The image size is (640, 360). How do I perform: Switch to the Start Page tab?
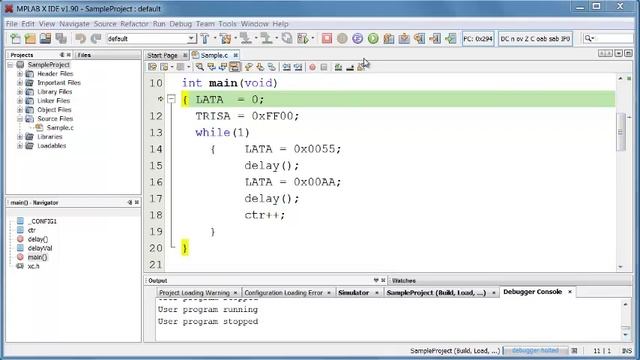click(x=162, y=55)
